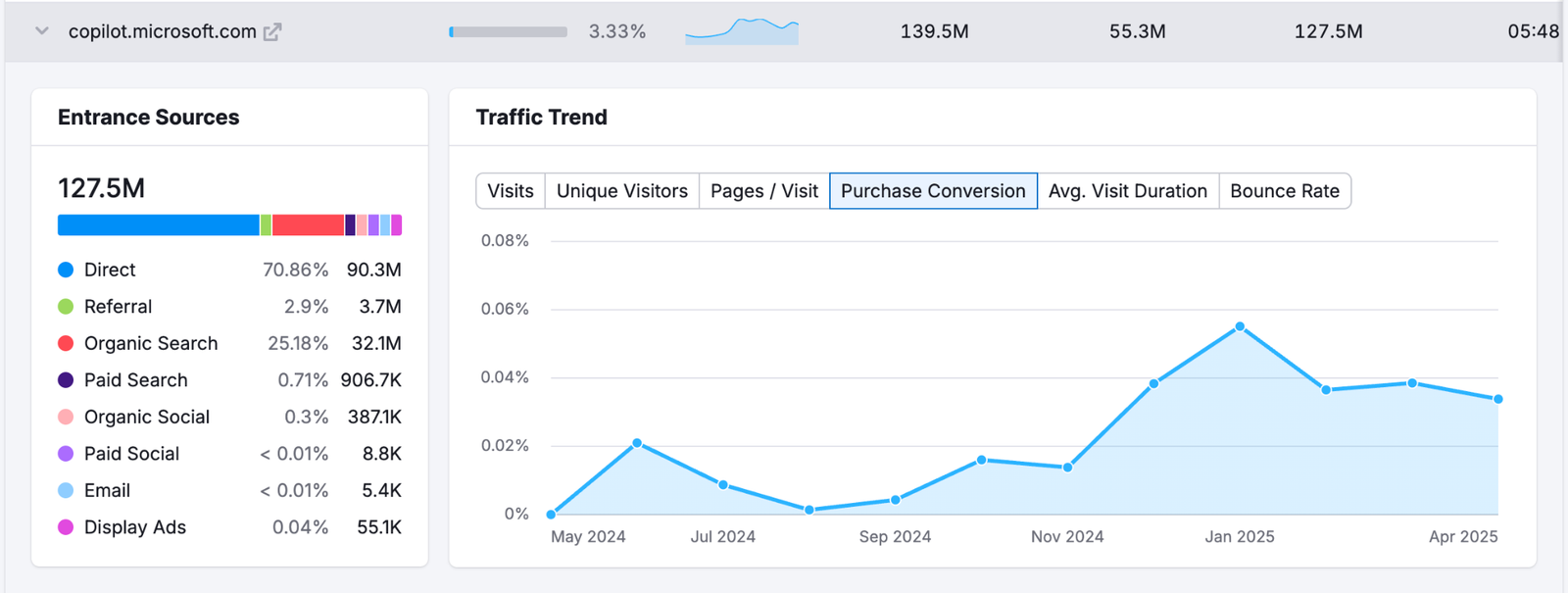The image size is (1568, 593).
Task: Click the red Organic Search bar segment
Action: pos(308,225)
